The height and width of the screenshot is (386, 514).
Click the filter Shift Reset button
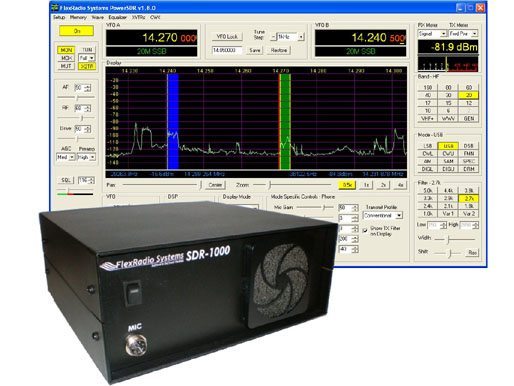tap(472, 253)
